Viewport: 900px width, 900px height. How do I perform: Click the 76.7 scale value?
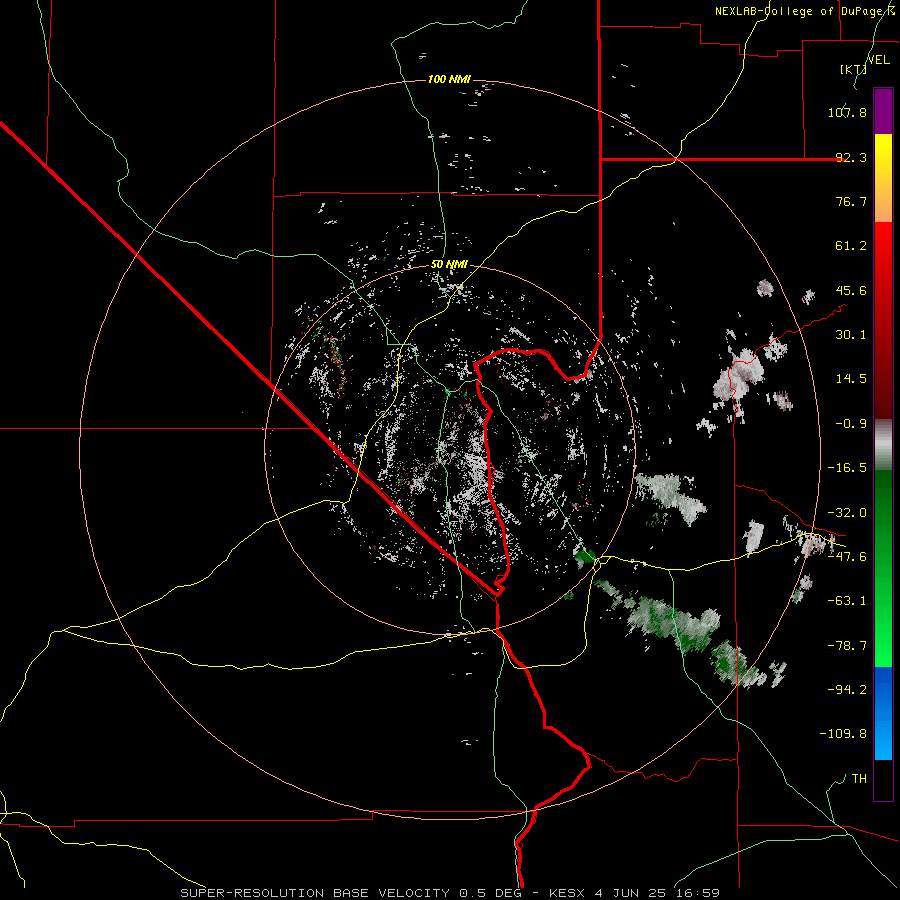click(851, 201)
